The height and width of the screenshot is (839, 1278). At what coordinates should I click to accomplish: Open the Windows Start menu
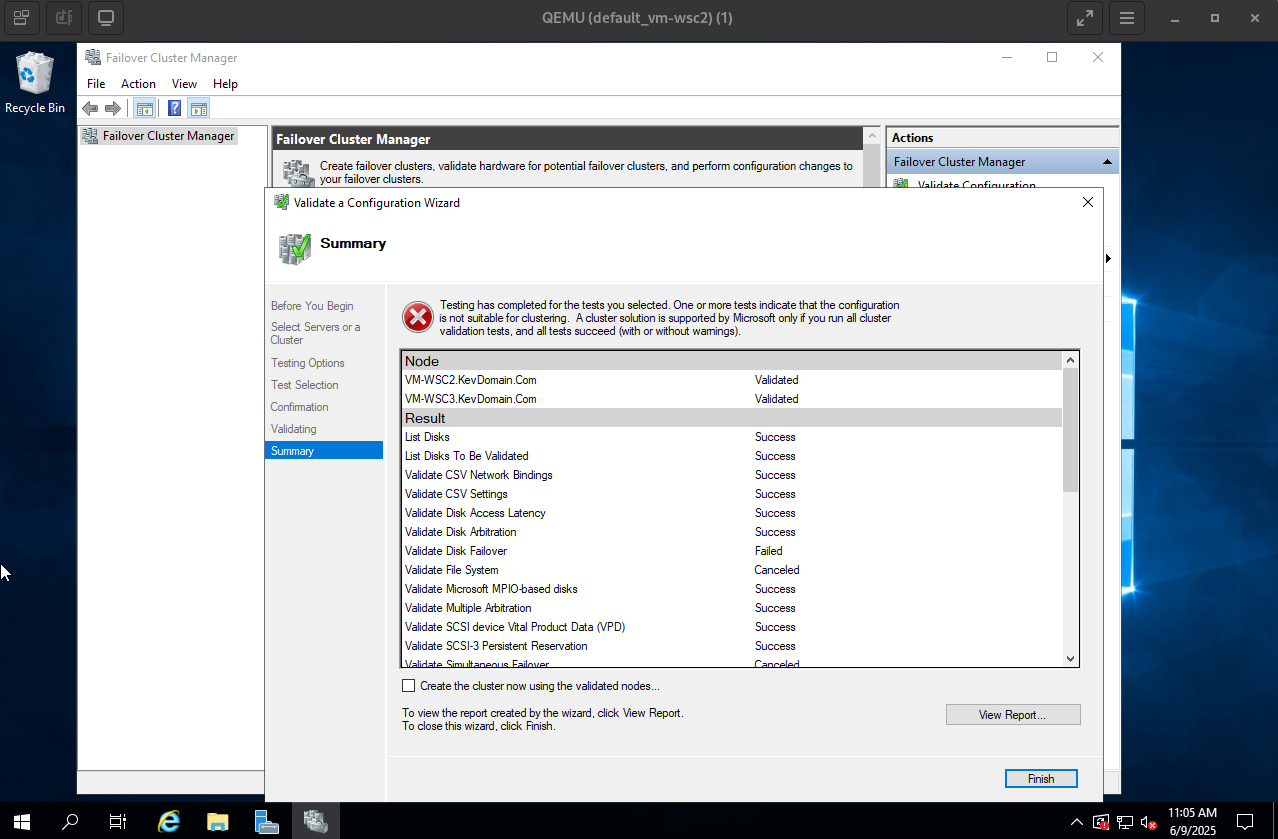(22, 821)
